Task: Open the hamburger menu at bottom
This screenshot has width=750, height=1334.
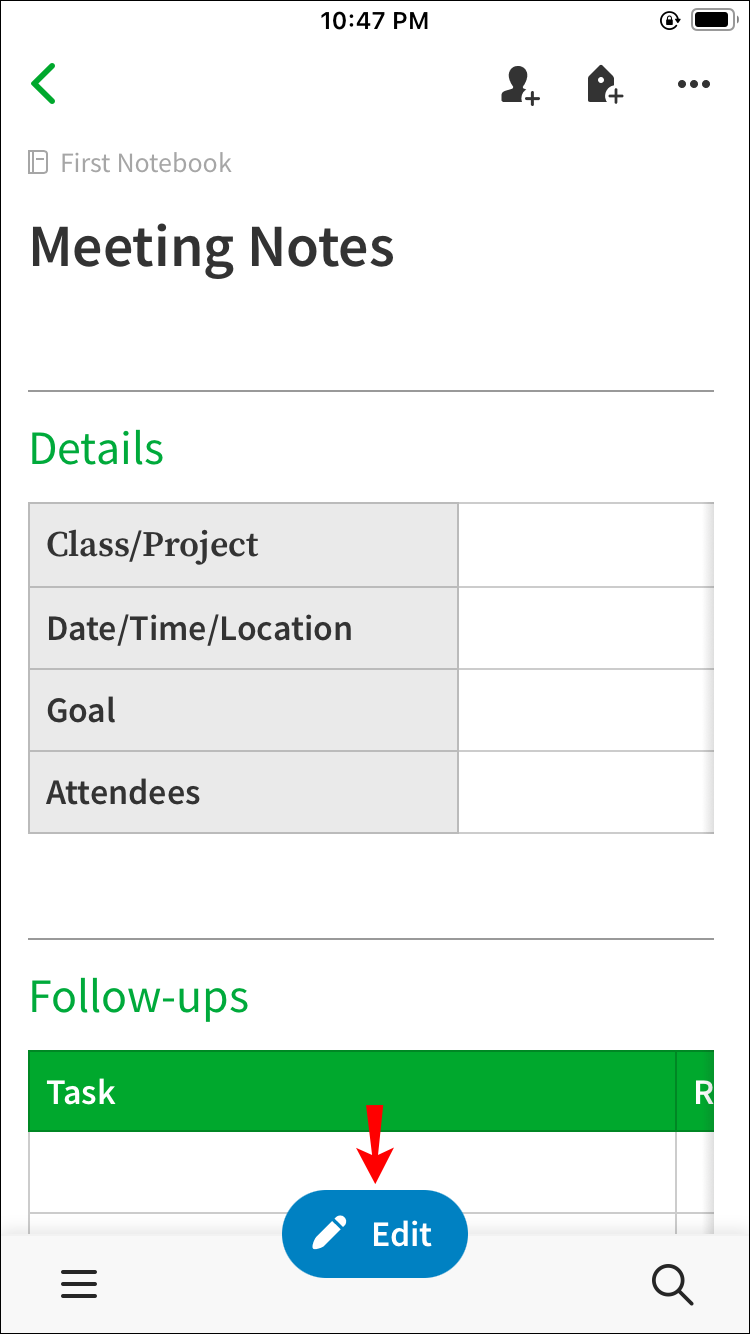Action: 79,1283
